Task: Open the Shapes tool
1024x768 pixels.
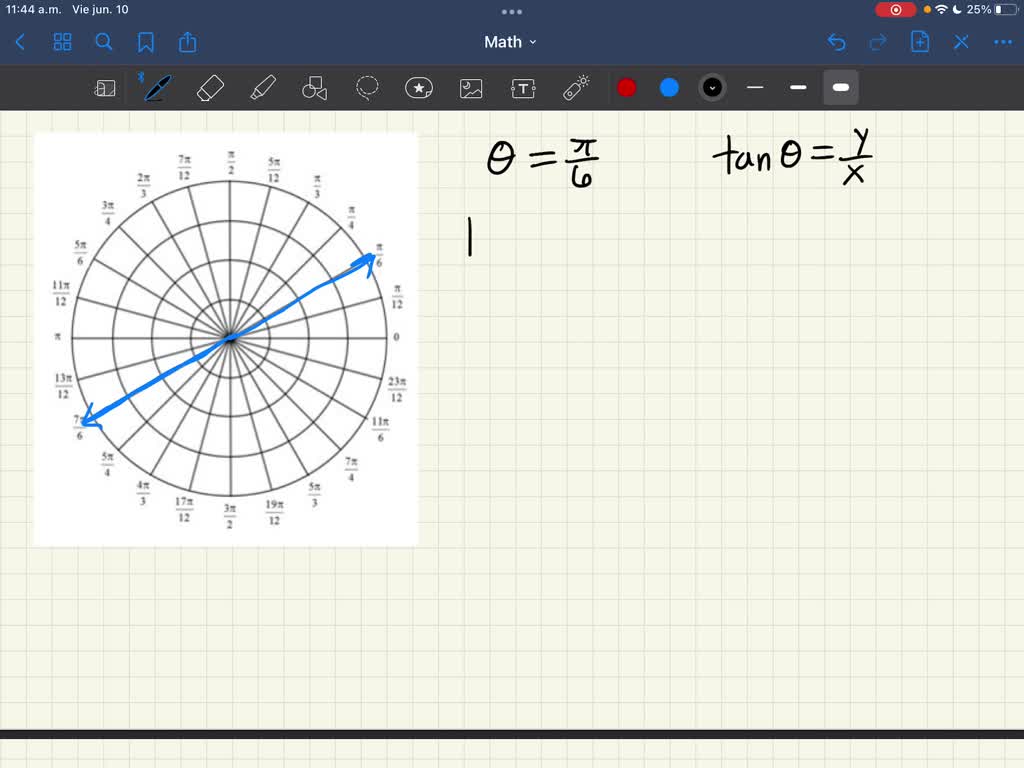Action: pos(315,88)
